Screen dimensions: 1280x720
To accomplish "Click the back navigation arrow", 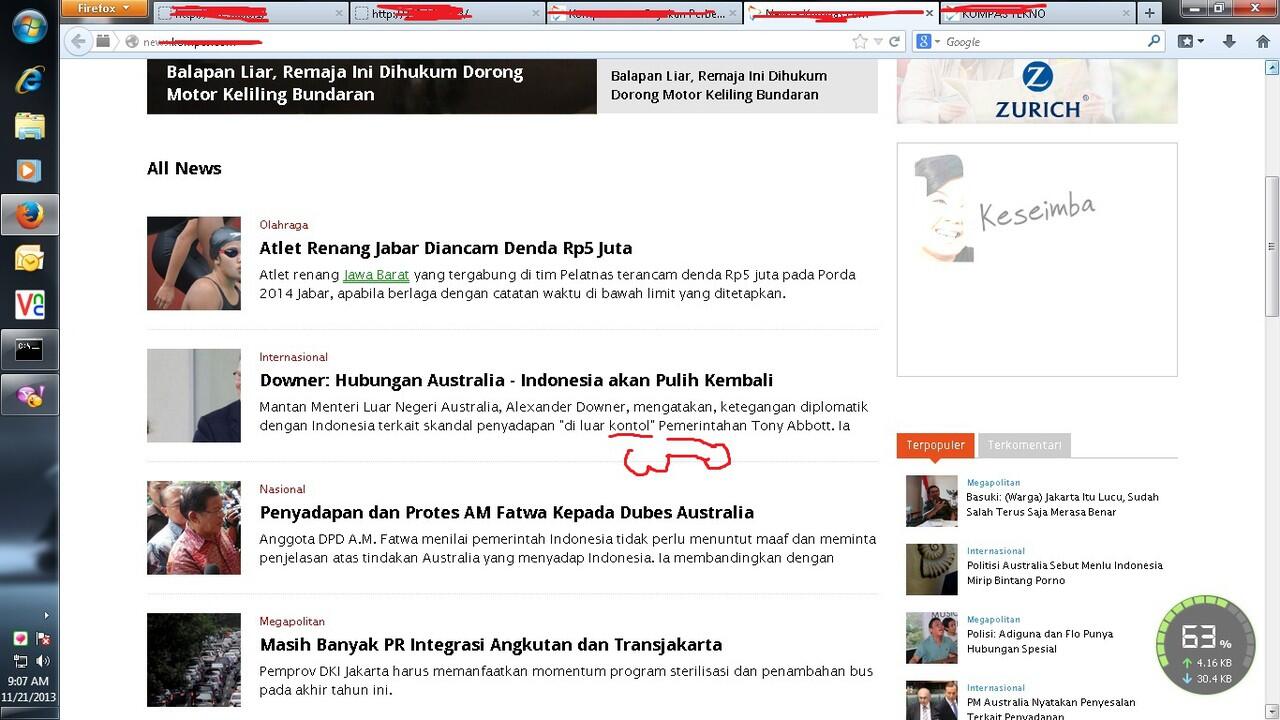I will 78,41.
